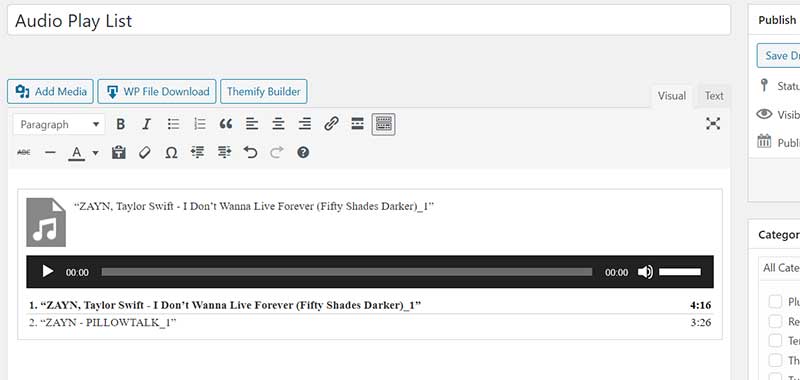Align text center
The image size is (800, 380).
coord(279,124)
